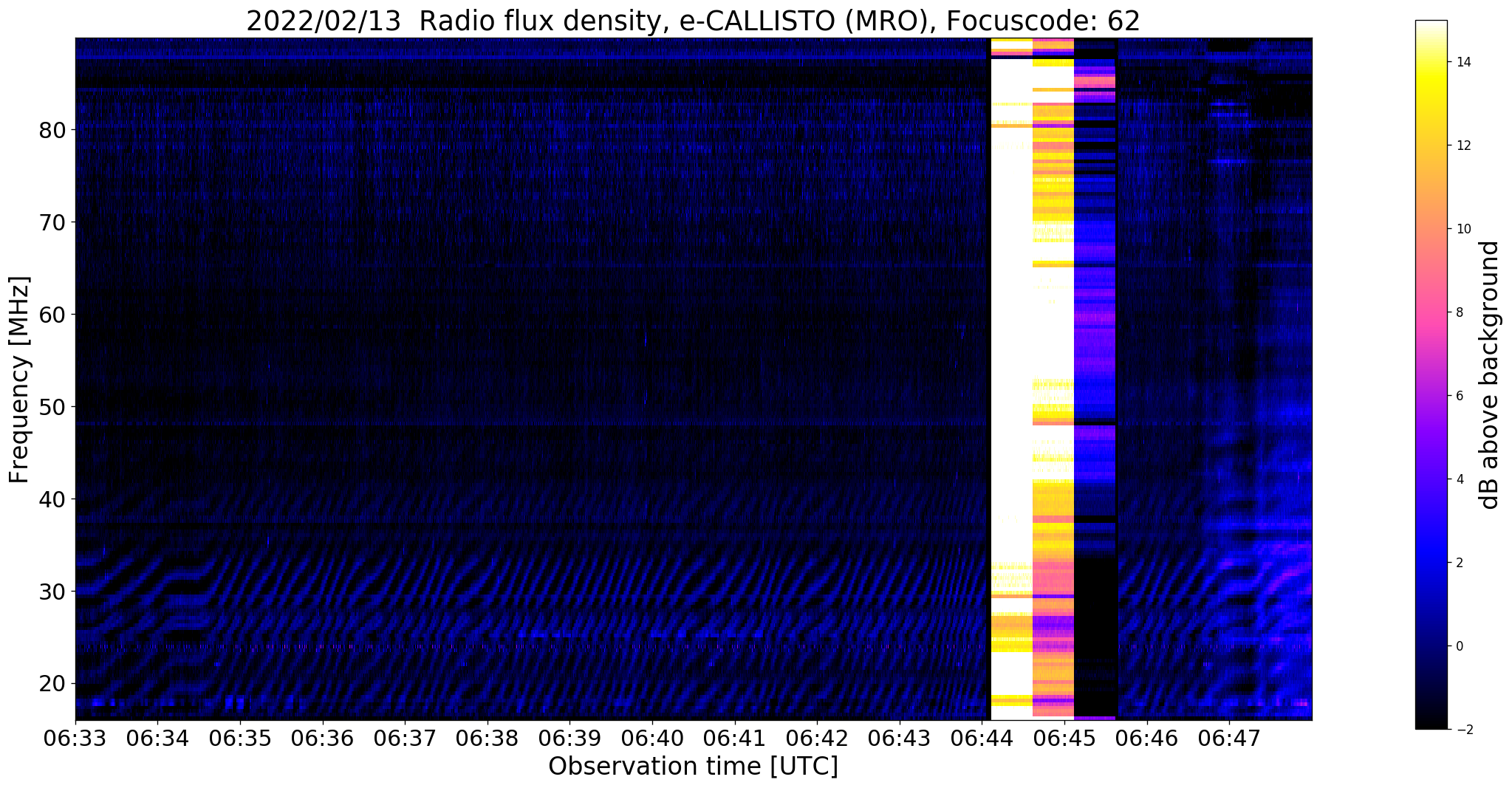Click the colorbar tick label 12
The height and width of the screenshot is (788, 1512).
(1463, 145)
